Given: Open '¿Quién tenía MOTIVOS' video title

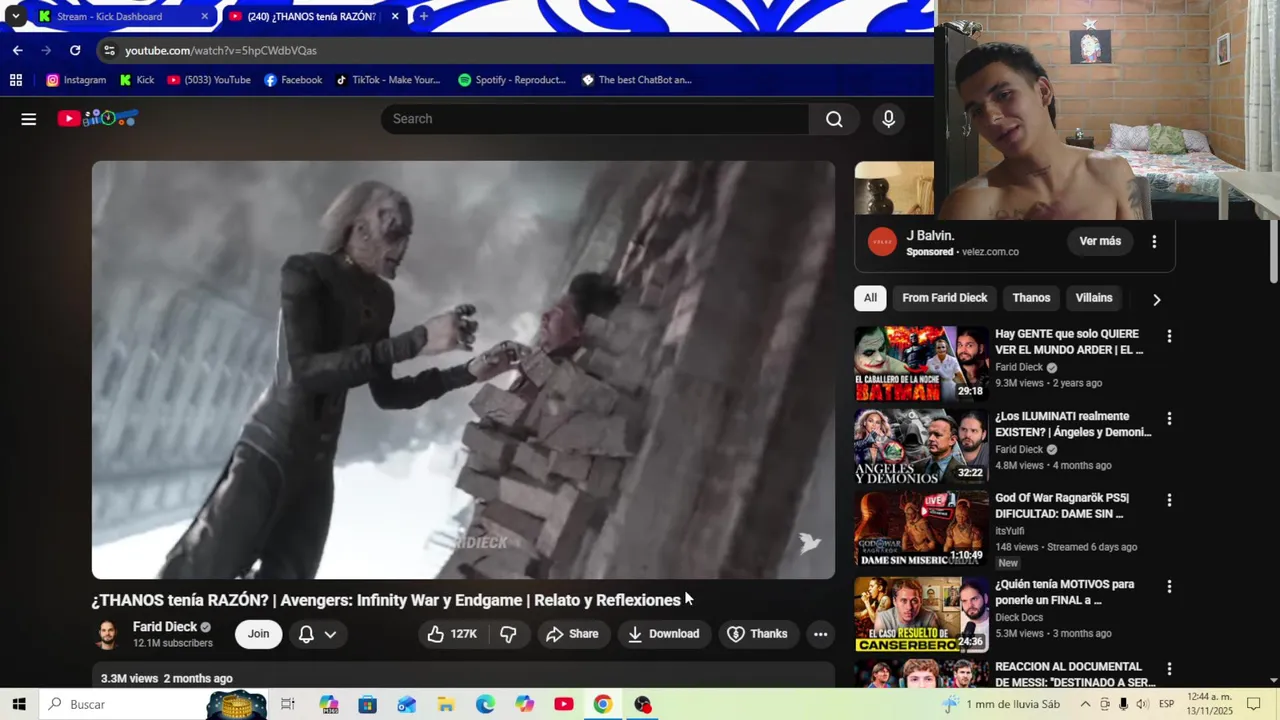Looking at the screenshot, I should 1064,592.
